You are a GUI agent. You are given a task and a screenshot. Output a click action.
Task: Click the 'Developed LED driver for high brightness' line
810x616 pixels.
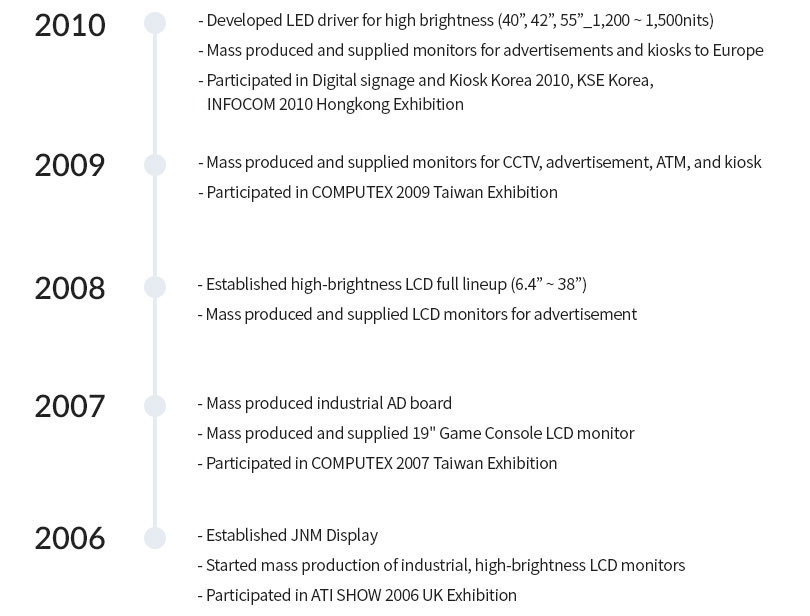(456, 21)
